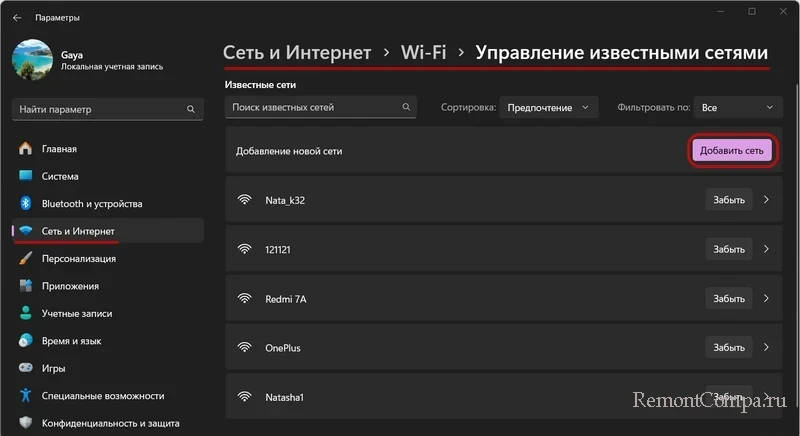Click the search magnifier in Найти параметр

click(191, 108)
